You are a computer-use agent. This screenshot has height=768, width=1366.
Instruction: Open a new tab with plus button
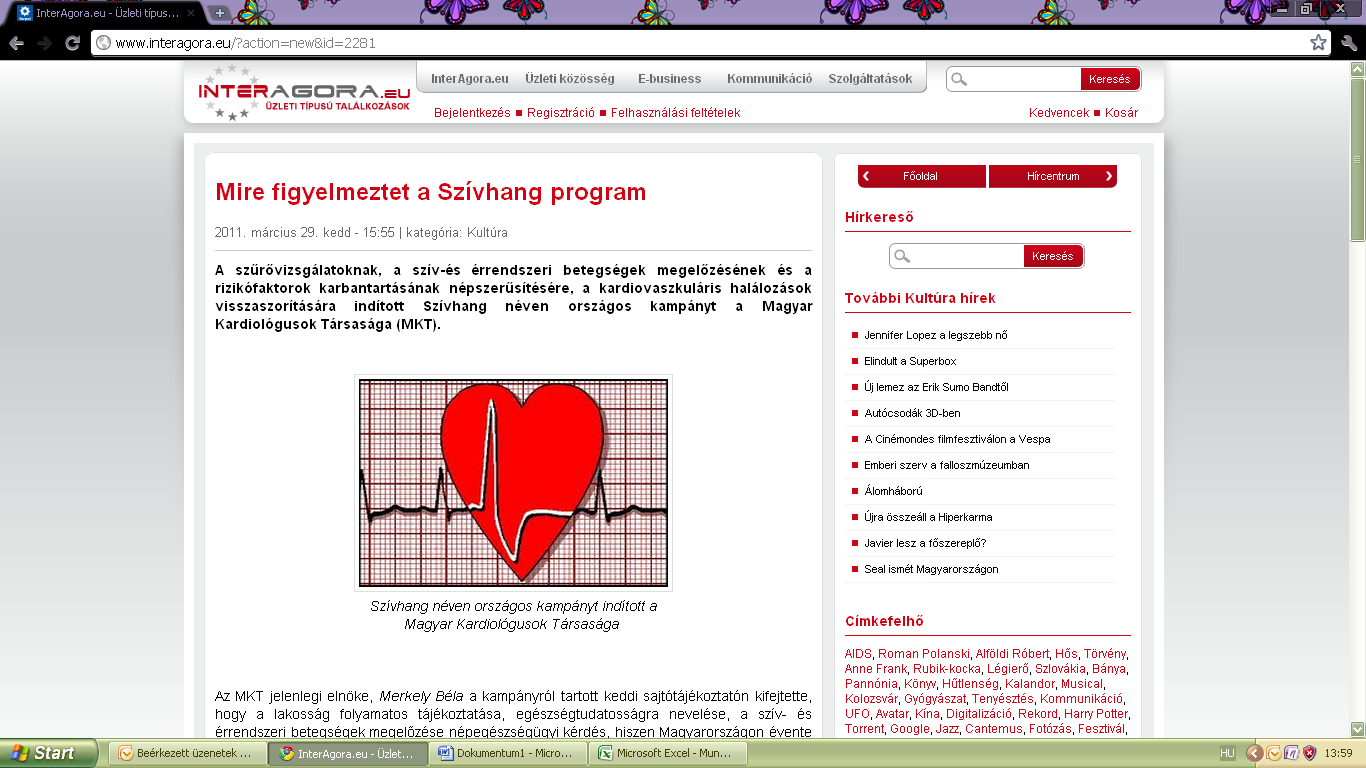[218, 13]
